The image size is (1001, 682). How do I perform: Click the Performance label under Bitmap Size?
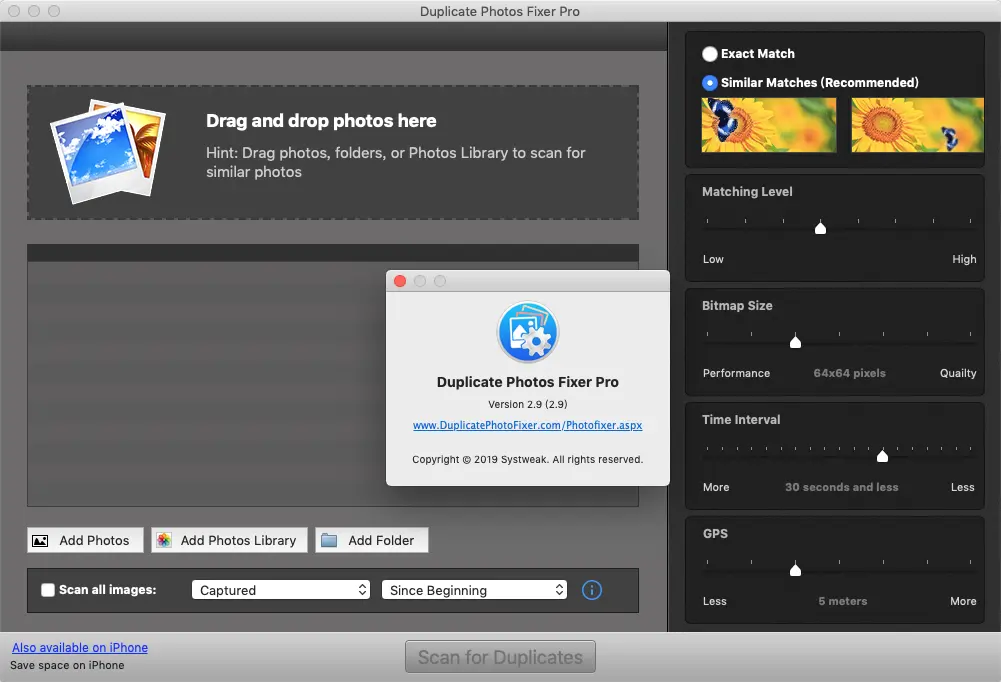[736, 374]
